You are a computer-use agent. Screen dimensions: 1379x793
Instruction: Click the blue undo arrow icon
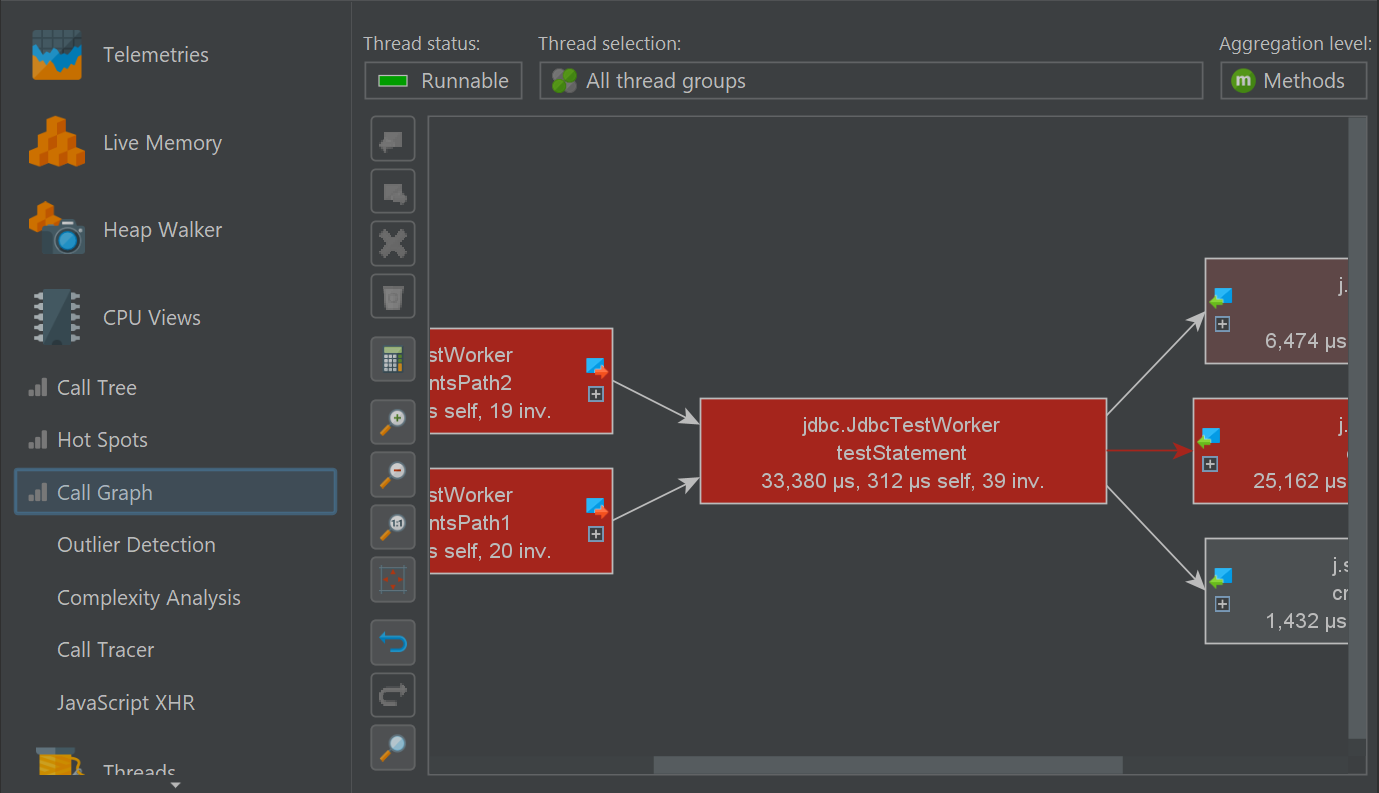pos(393,643)
